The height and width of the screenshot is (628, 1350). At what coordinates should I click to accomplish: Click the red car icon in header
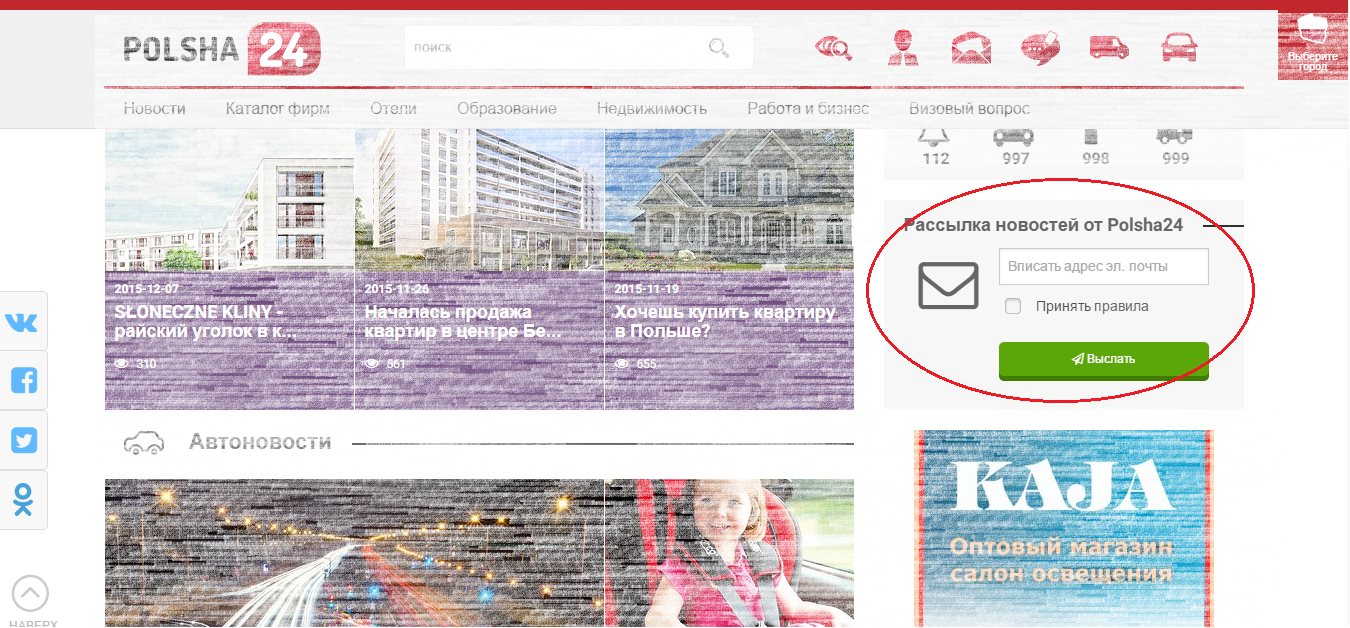(1179, 47)
